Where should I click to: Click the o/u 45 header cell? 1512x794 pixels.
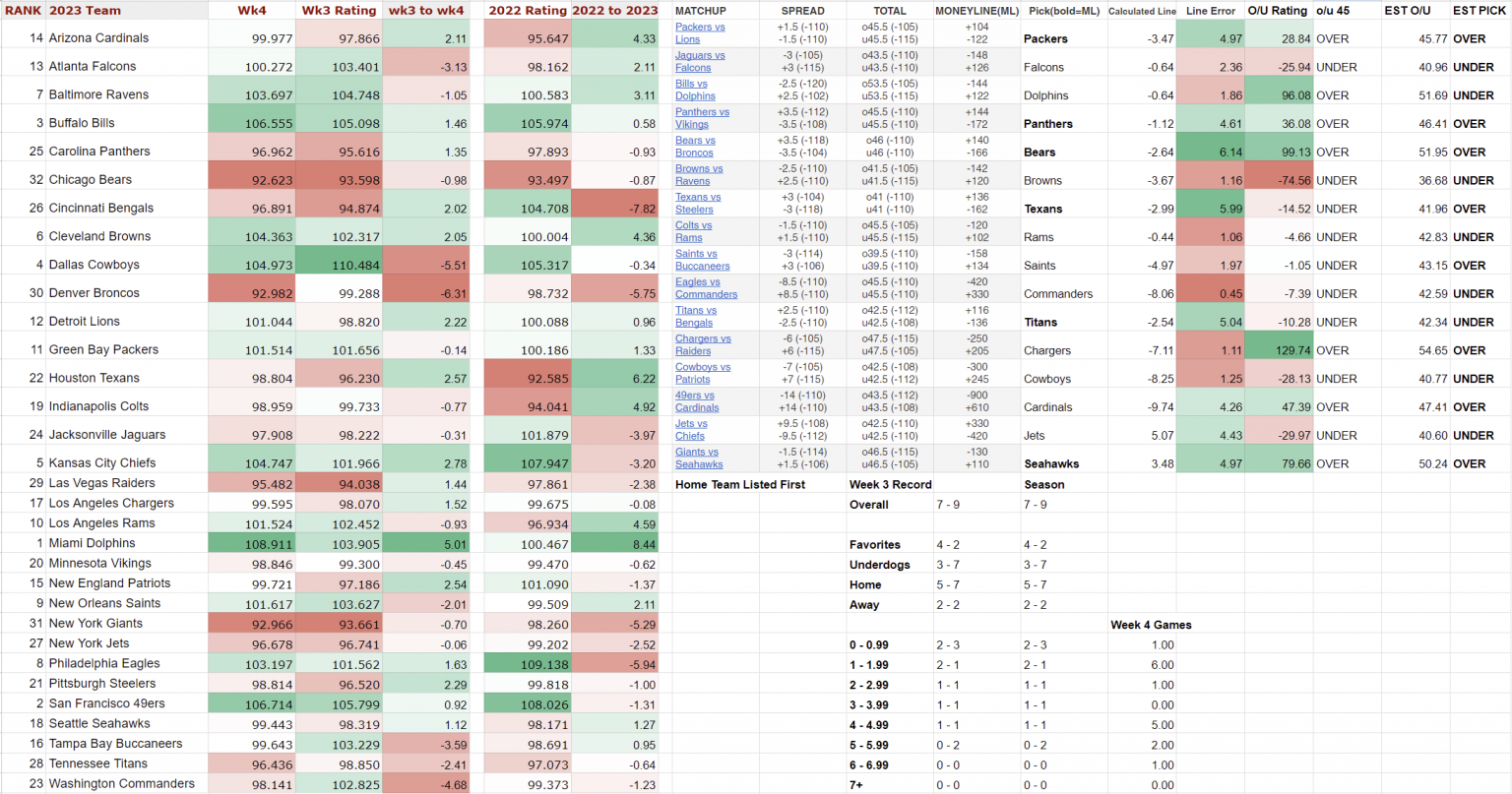pos(1347,11)
